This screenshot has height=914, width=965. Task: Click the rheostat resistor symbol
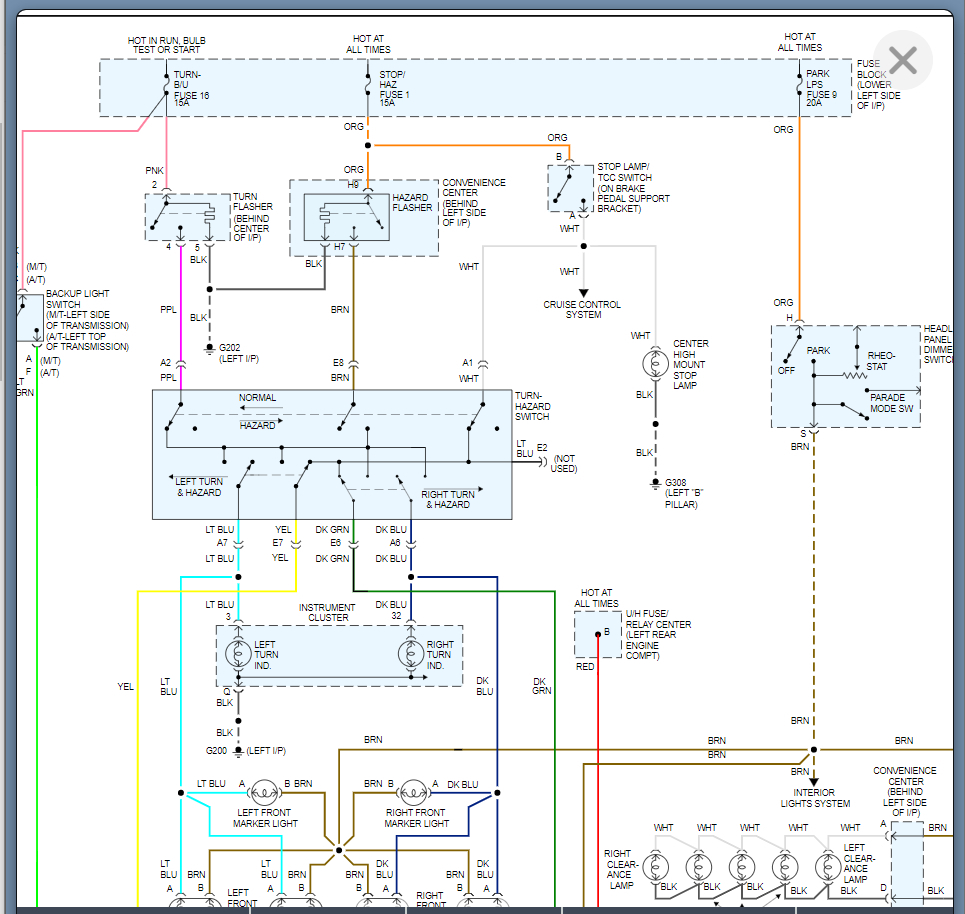coord(854,375)
